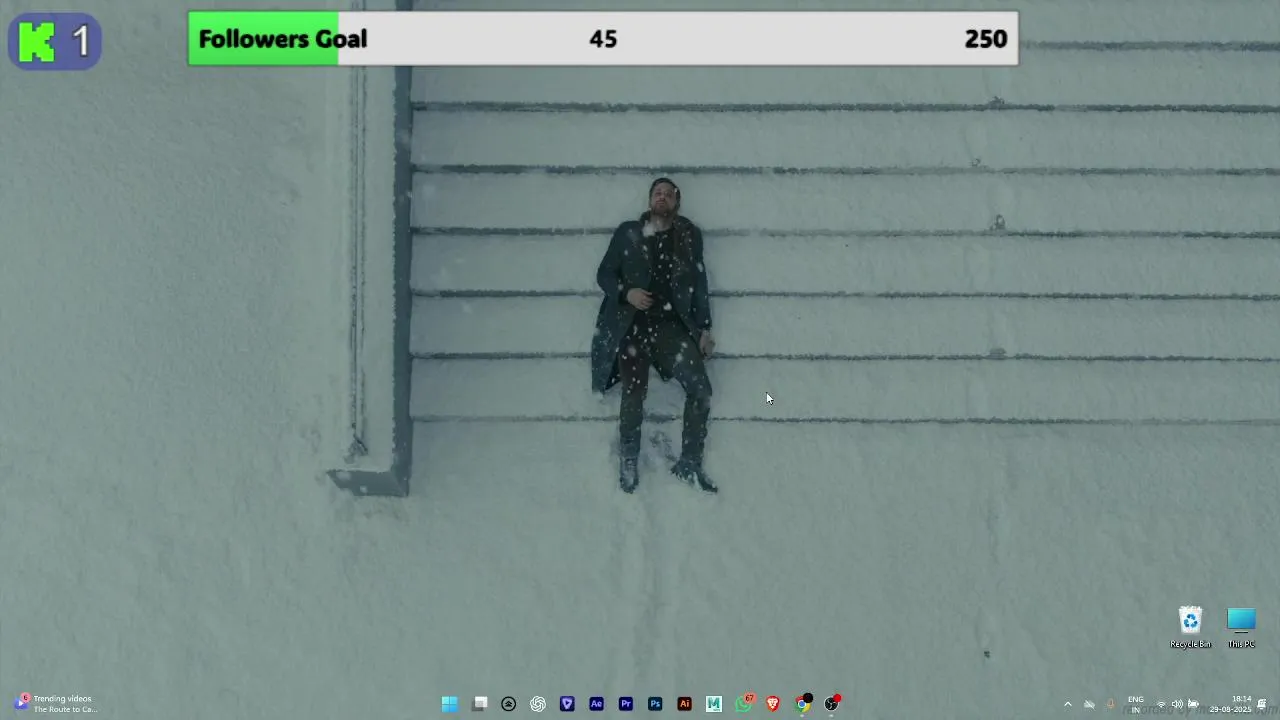Open OBS Studio from the taskbar
Viewport: 1280px width, 720px height.
pos(832,703)
